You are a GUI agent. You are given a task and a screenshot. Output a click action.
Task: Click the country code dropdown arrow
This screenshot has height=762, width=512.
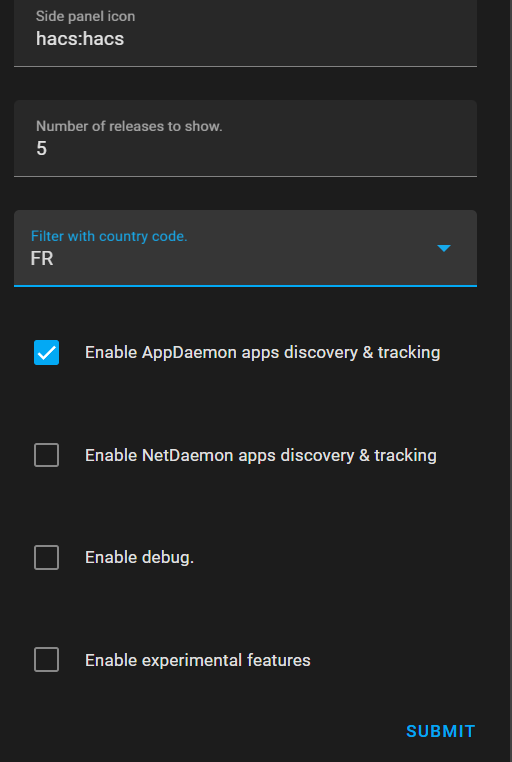click(x=444, y=248)
